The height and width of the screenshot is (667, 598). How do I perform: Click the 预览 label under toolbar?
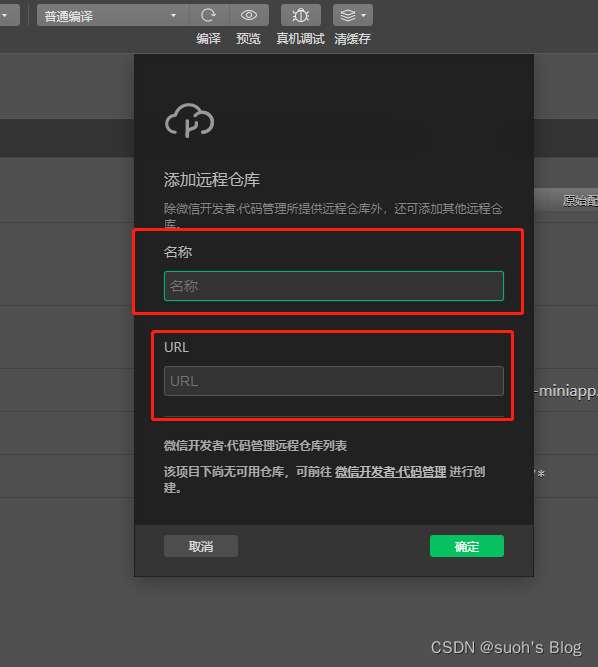click(248, 39)
